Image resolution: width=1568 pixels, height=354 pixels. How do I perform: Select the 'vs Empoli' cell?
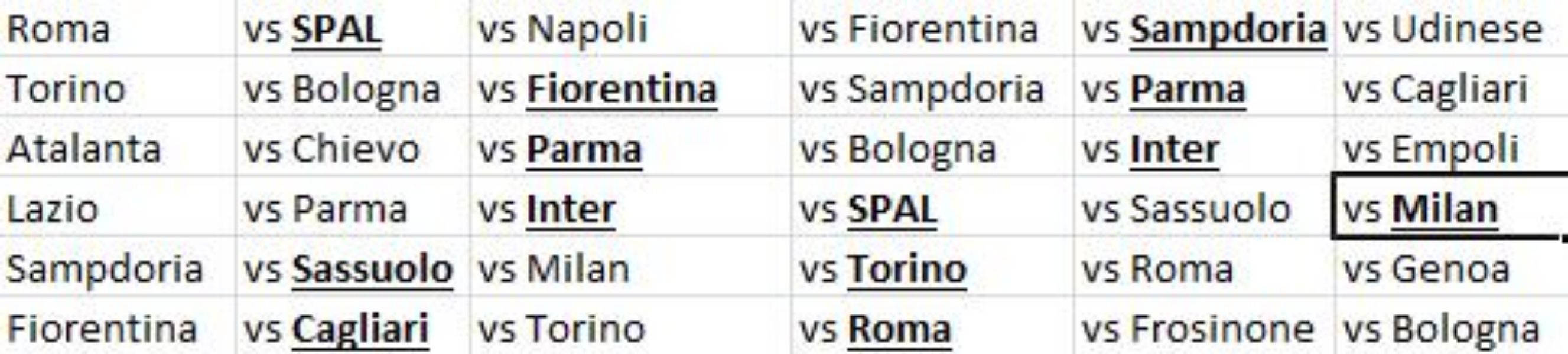pyautogui.click(x=1431, y=149)
